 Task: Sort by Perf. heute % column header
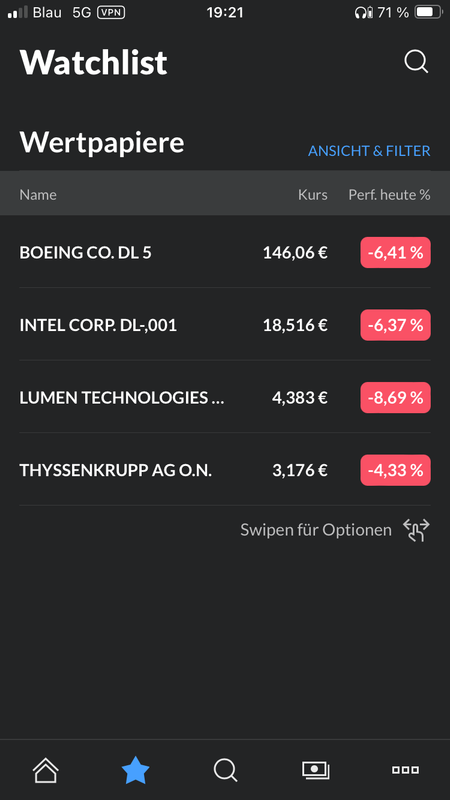click(x=389, y=194)
